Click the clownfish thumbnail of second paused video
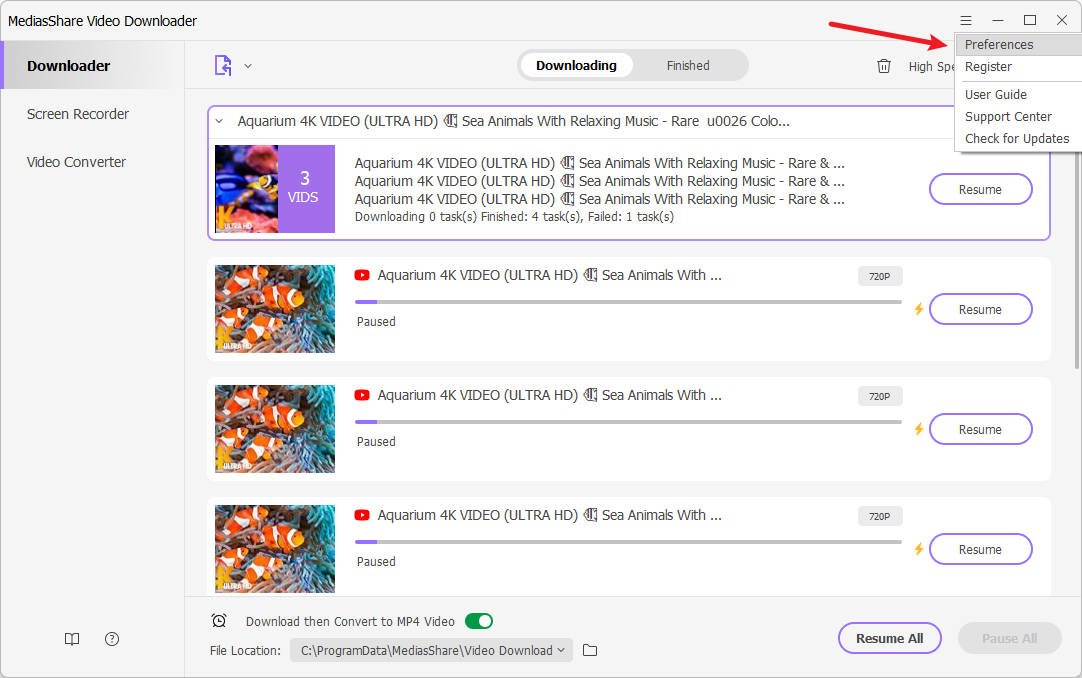The width and height of the screenshot is (1082, 678). [x=275, y=429]
